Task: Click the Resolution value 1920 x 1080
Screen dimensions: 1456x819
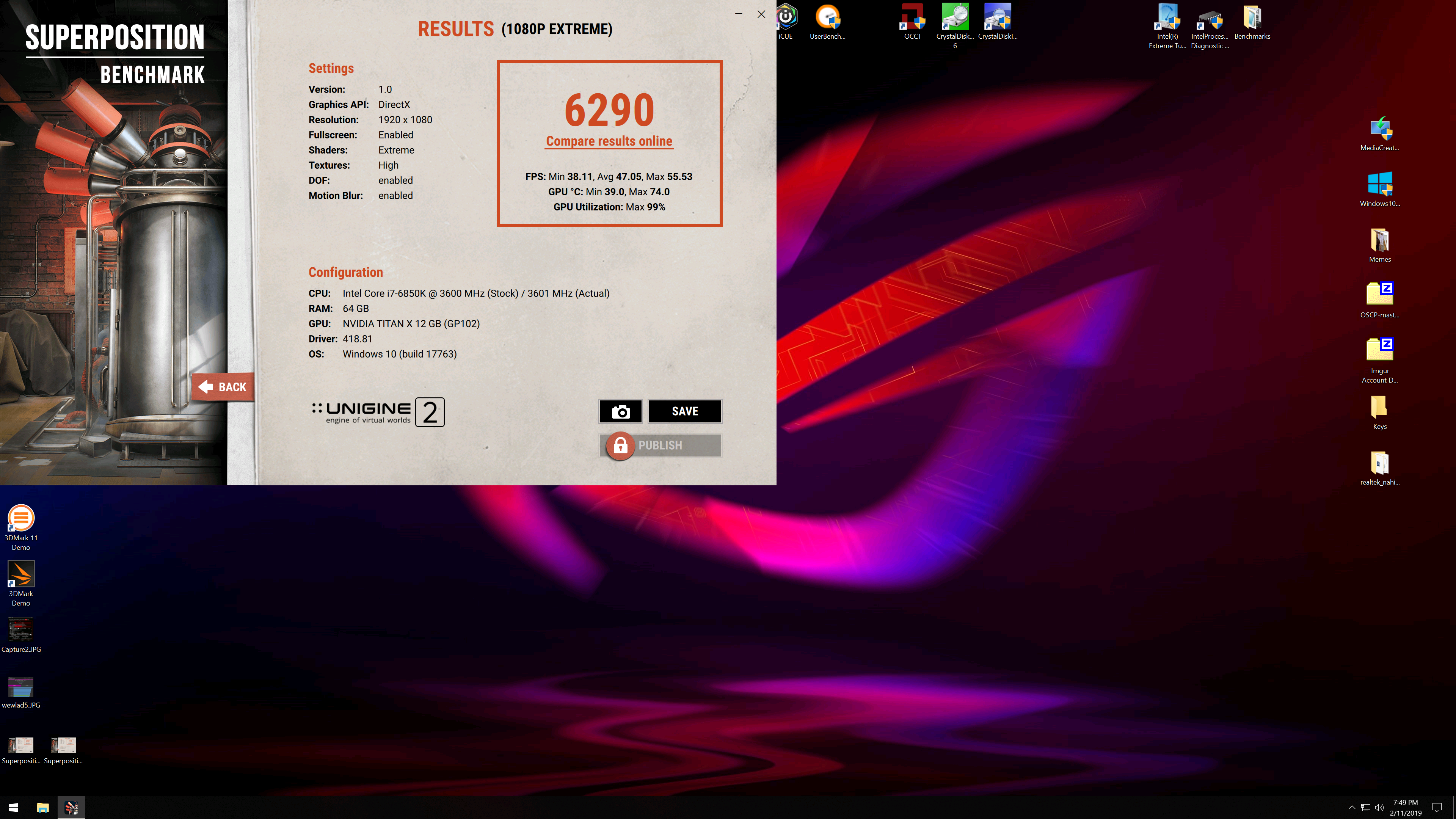Action: click(x=405, y=120)
